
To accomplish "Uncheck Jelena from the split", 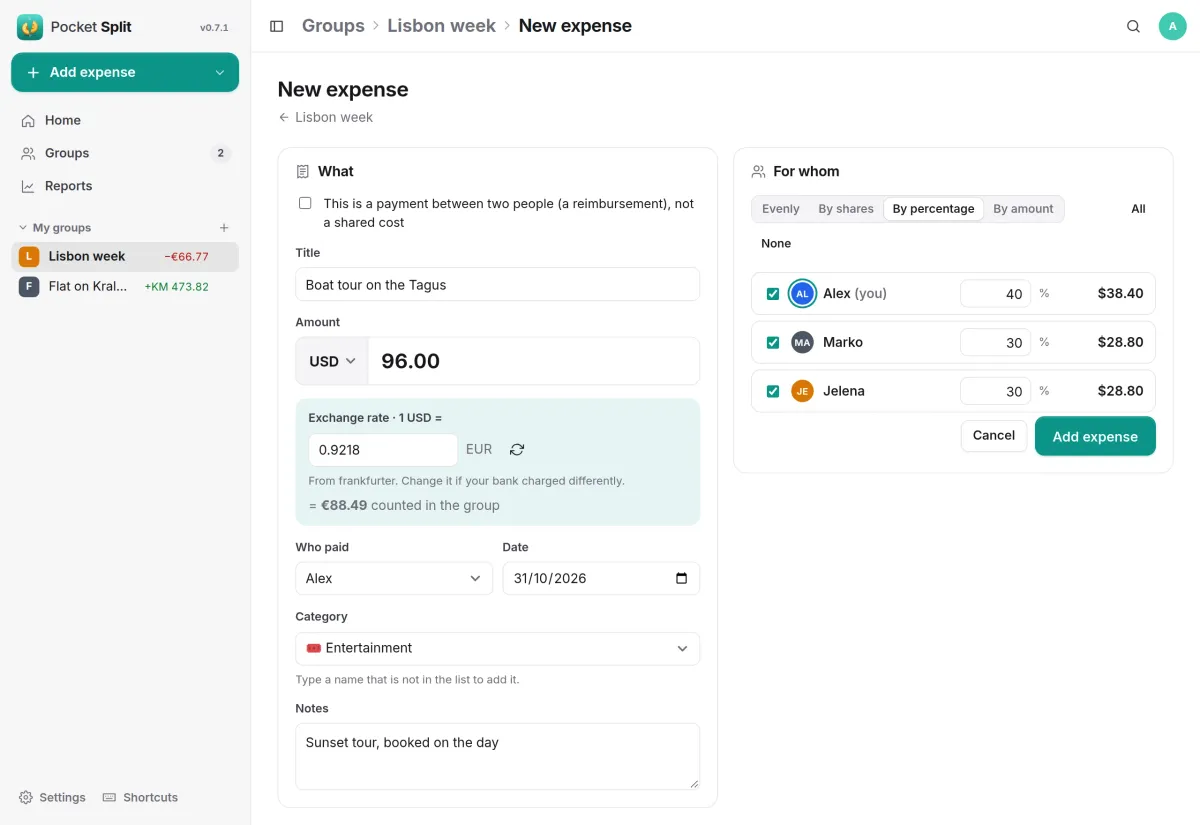I will [772, 391].
